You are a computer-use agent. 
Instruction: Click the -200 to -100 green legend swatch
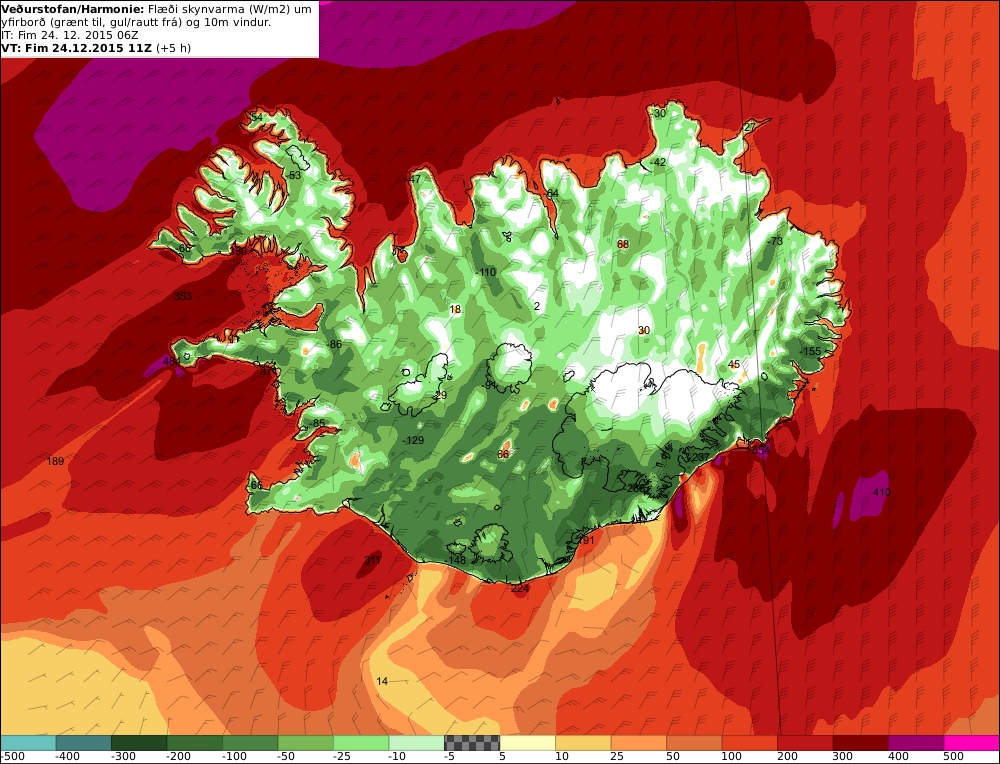pos(195,743)
